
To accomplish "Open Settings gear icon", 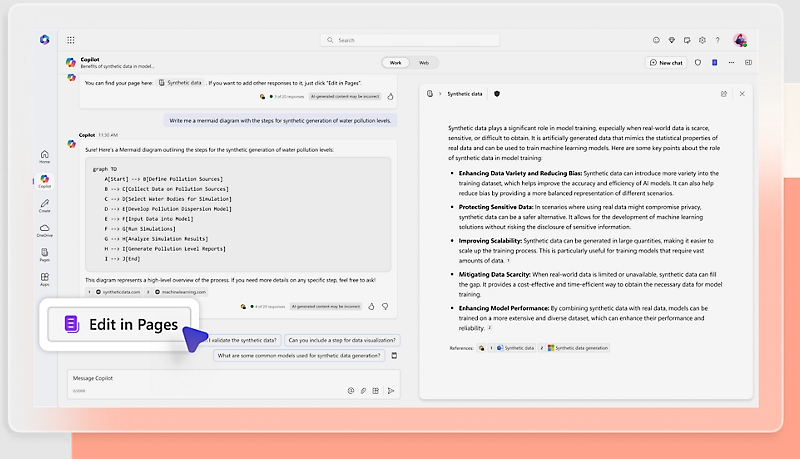I will point(702,40).
